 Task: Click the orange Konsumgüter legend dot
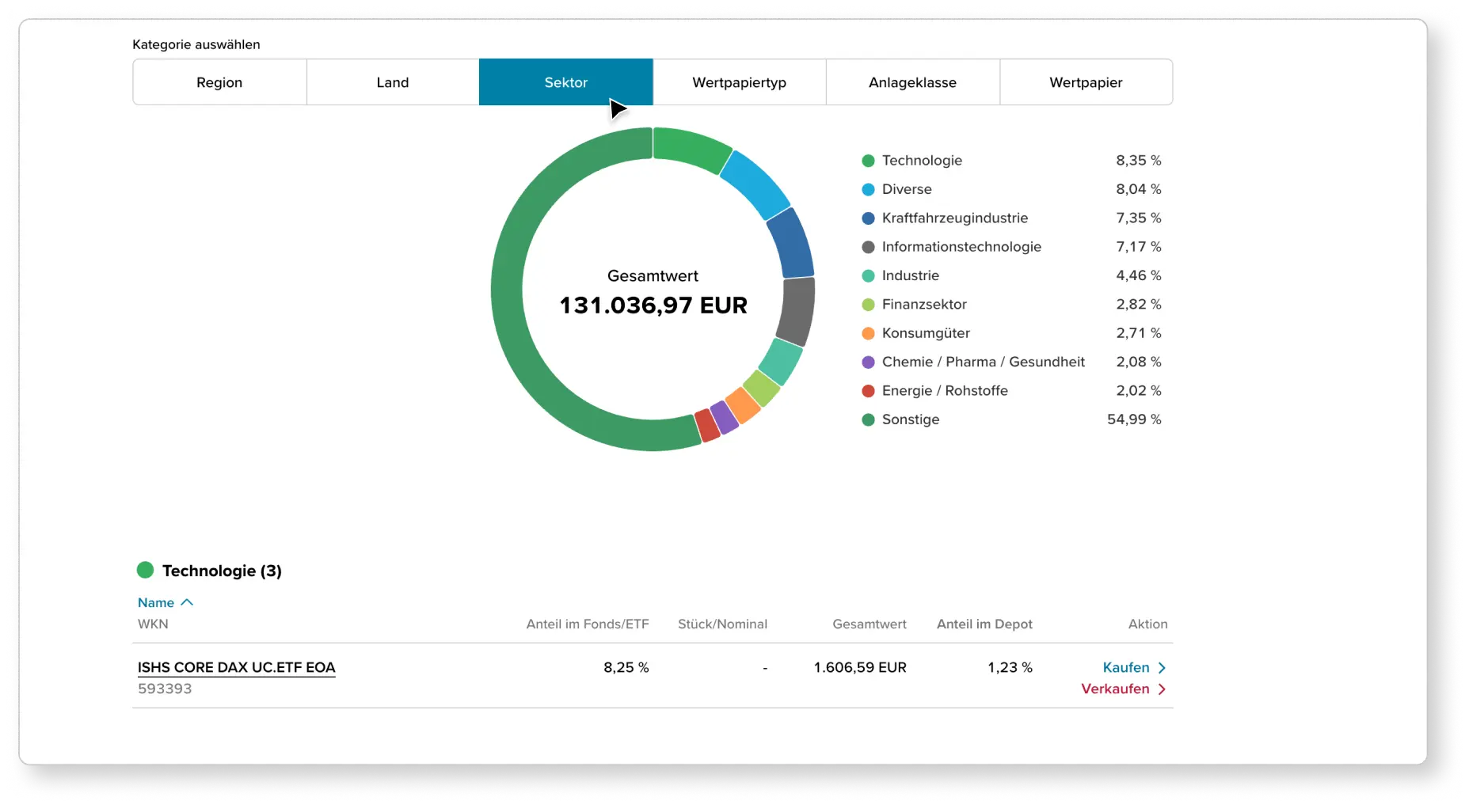[x=868, y=333]
